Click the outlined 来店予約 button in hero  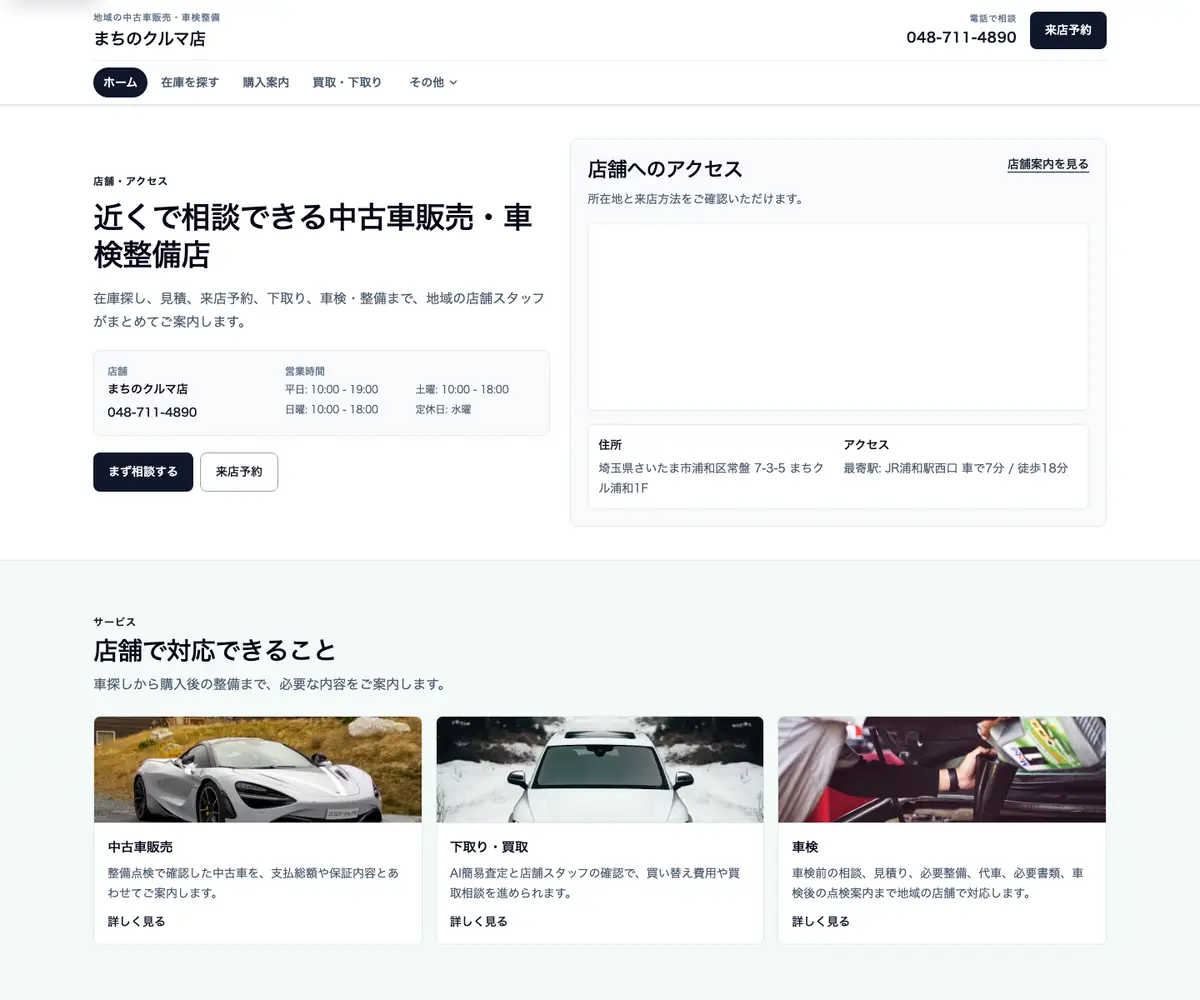point(239,472)
